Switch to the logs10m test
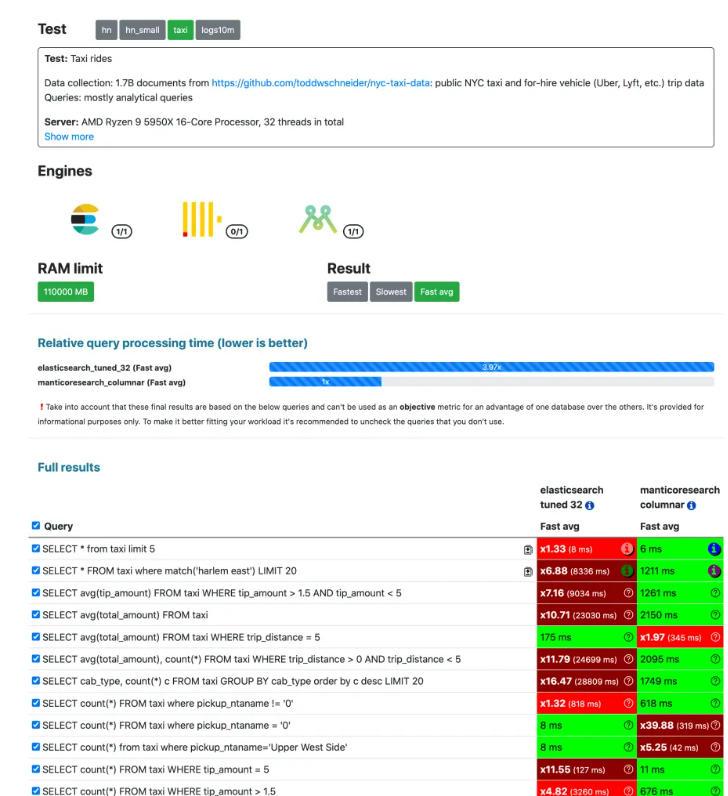Screen dimensions: 728x796 click(218, 30)
